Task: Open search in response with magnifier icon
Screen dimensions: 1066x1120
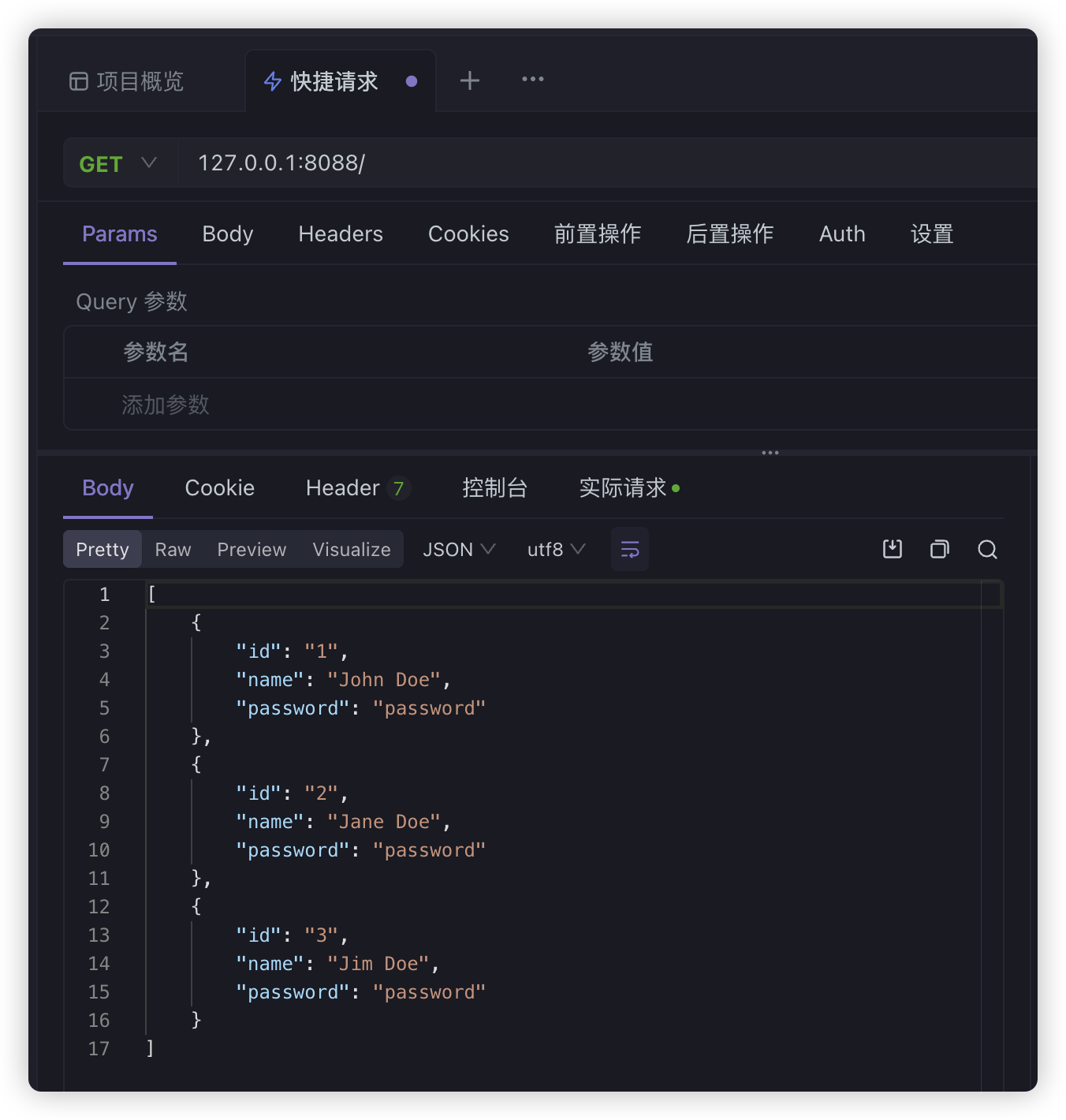Action: [987, 549]
